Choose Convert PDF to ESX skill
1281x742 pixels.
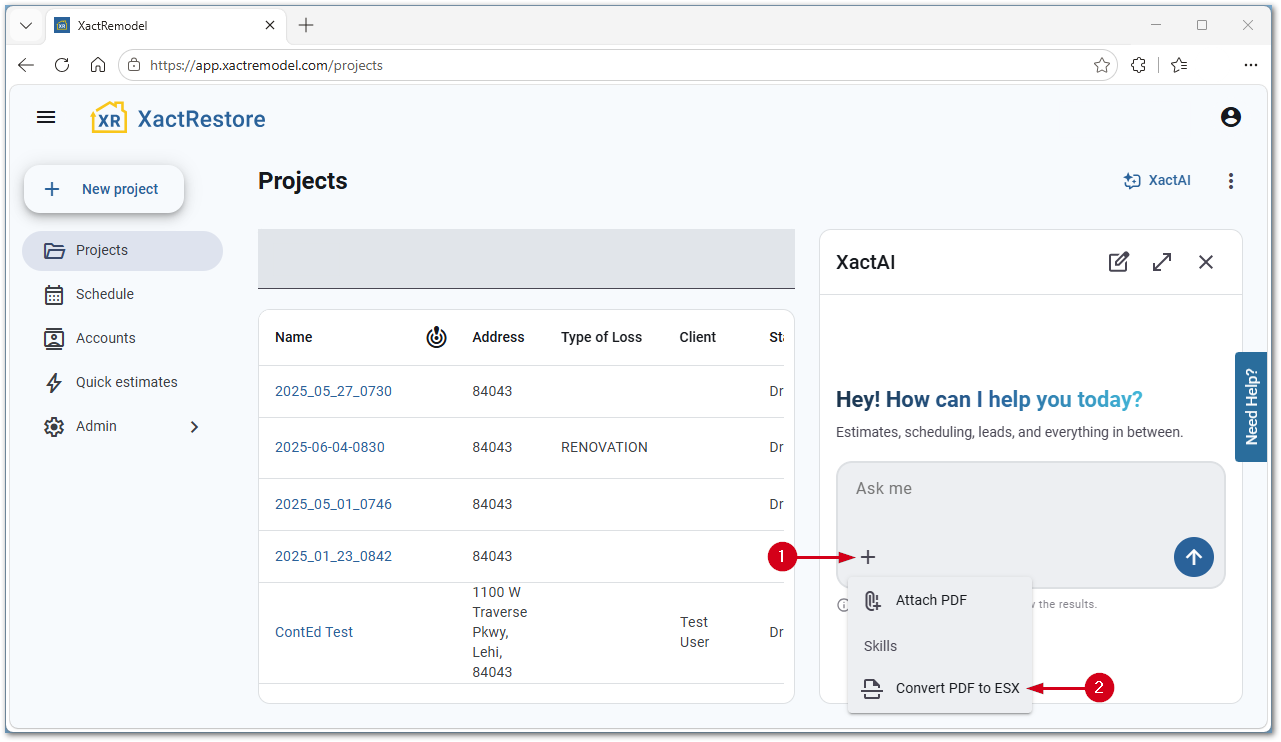click(940, 688)
